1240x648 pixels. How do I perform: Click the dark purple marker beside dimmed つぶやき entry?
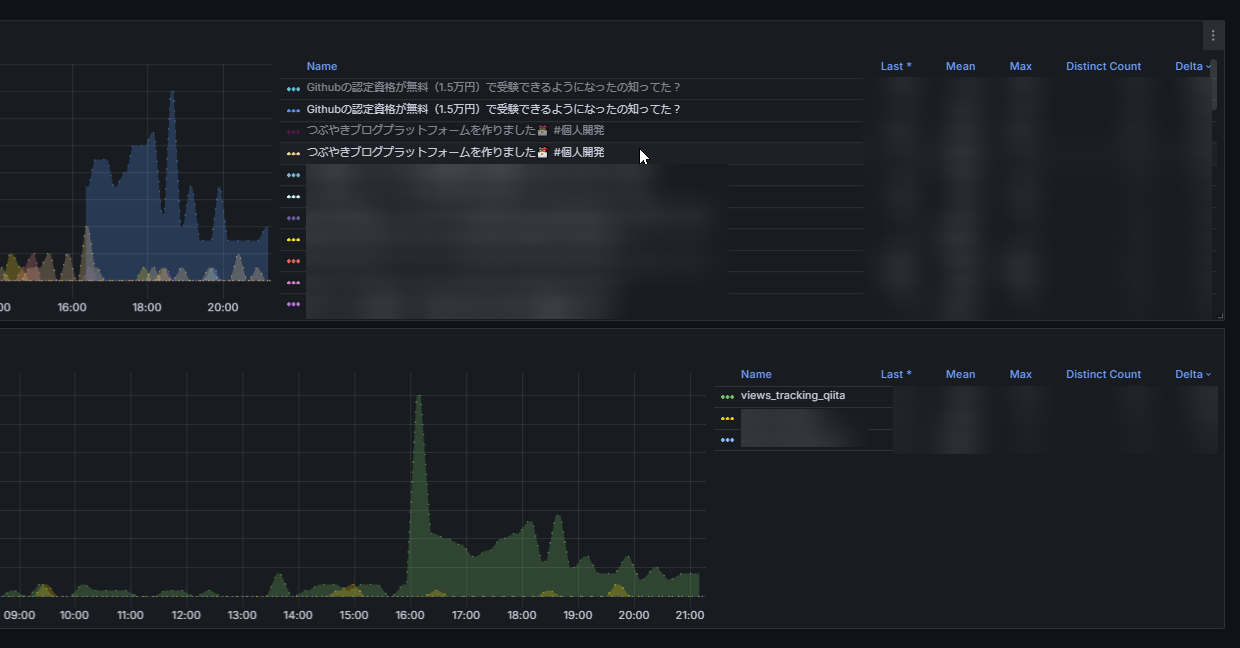(x=293, y=132)
